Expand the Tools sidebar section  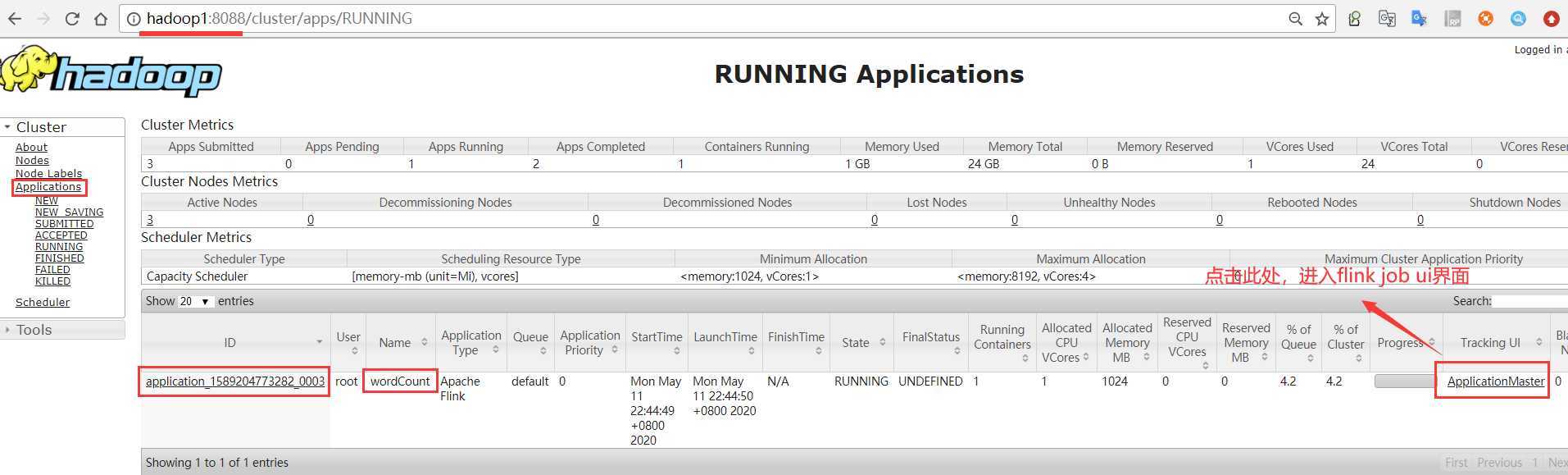point(62,330)
